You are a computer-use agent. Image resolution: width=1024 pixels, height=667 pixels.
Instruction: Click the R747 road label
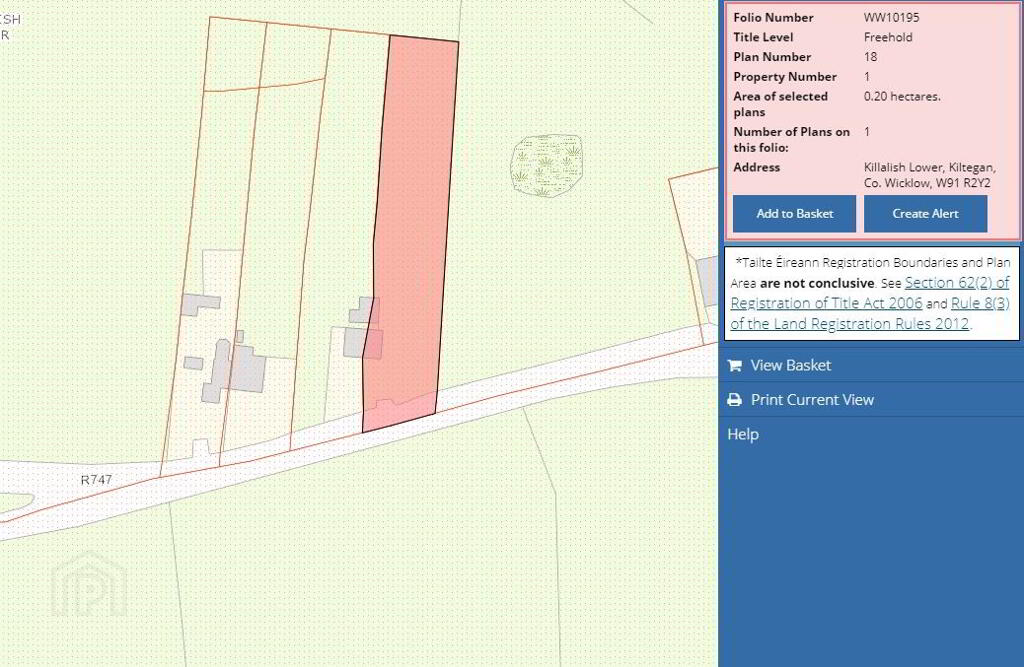(97, 481)
